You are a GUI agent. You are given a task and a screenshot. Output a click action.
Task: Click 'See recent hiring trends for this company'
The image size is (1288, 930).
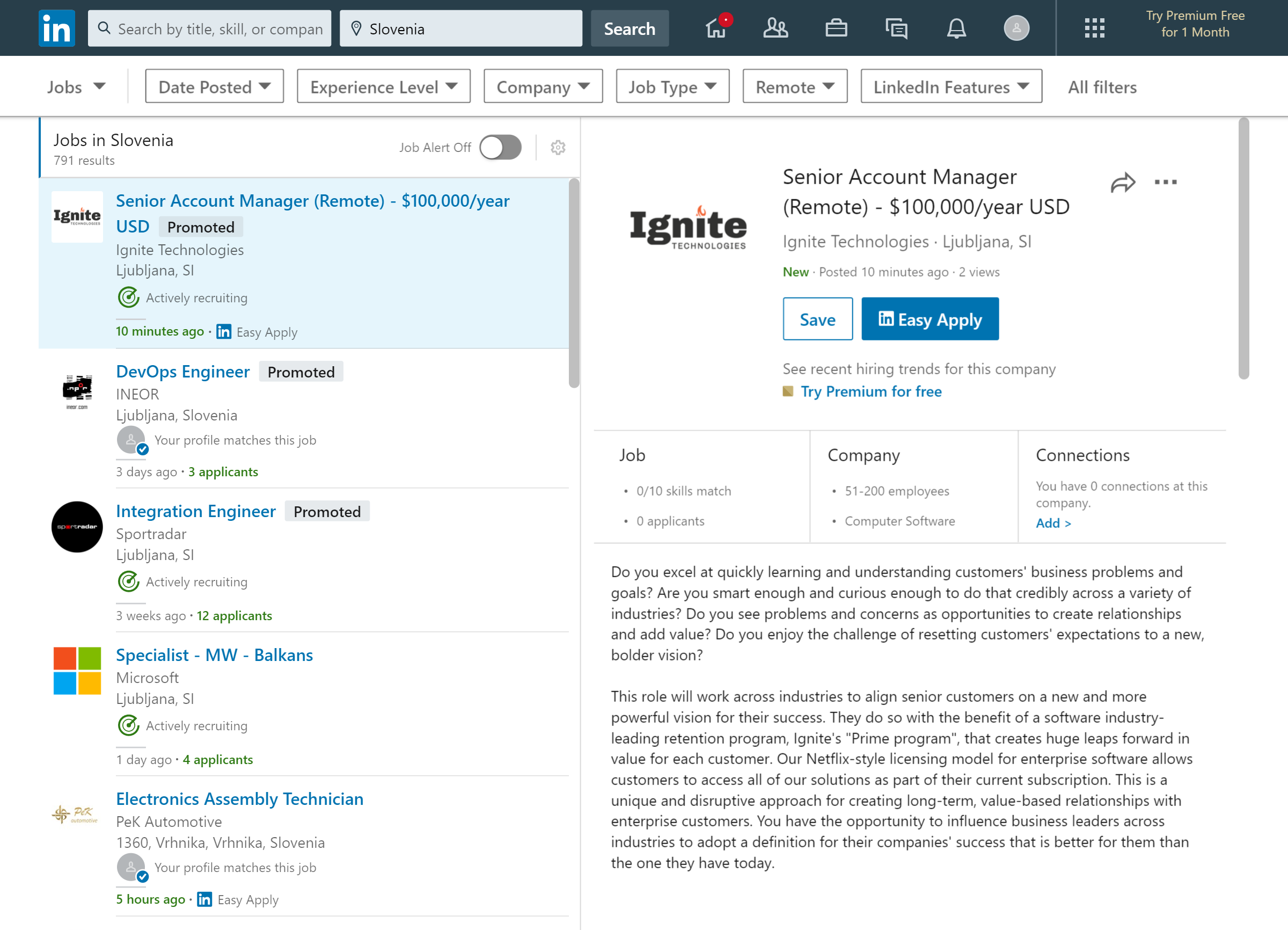(919, 369)
